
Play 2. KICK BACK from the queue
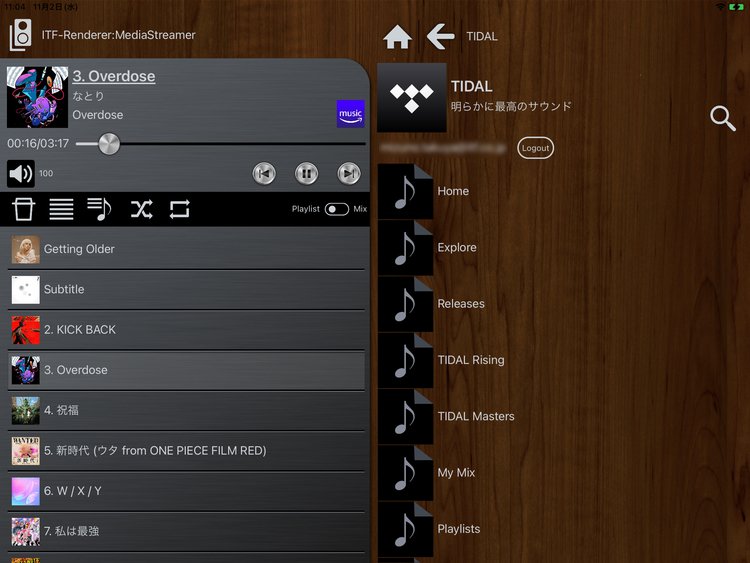(187, 330)
